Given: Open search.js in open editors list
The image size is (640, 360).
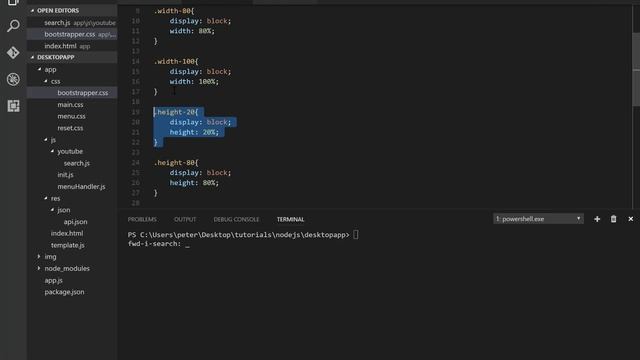Looking at the screenshot, I should pos(72,23).
